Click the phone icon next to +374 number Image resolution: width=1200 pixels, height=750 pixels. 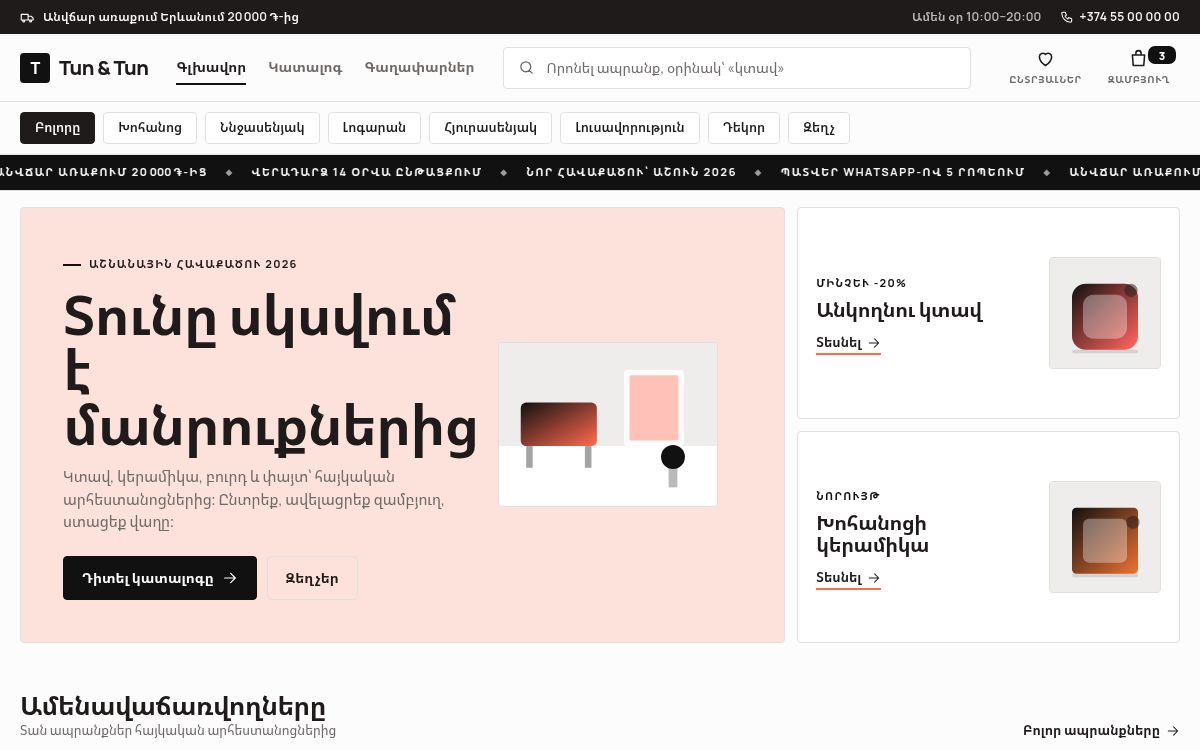click(1066, 17)
